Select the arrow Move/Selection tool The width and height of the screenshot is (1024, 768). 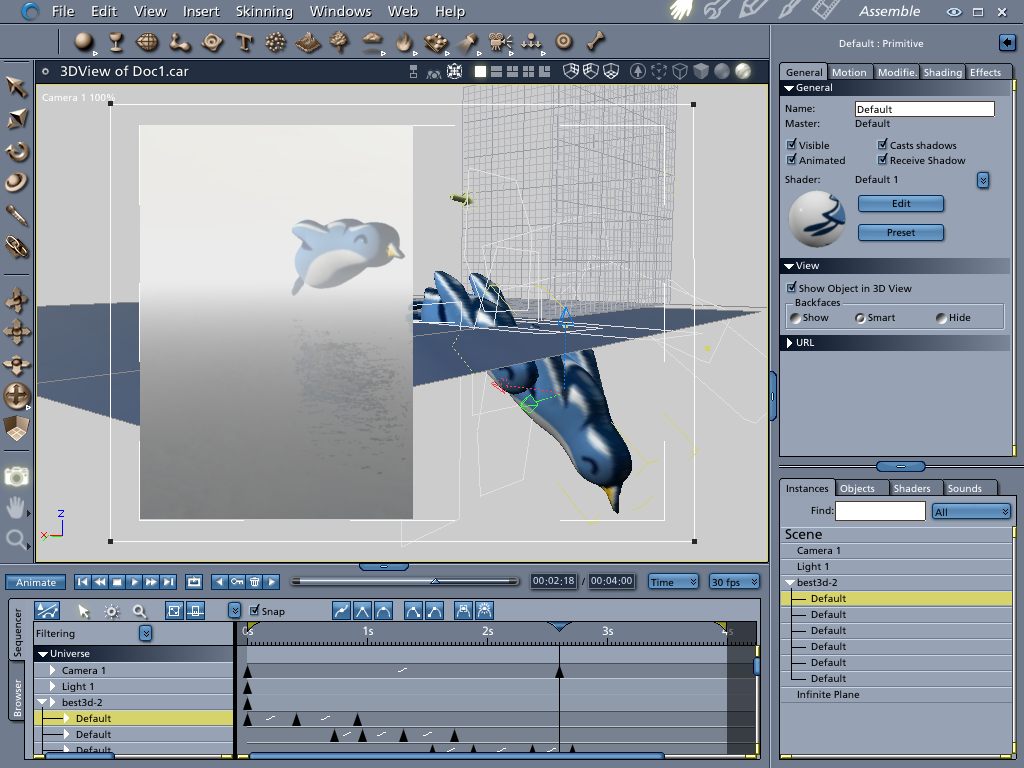click(x=17, y=87)
